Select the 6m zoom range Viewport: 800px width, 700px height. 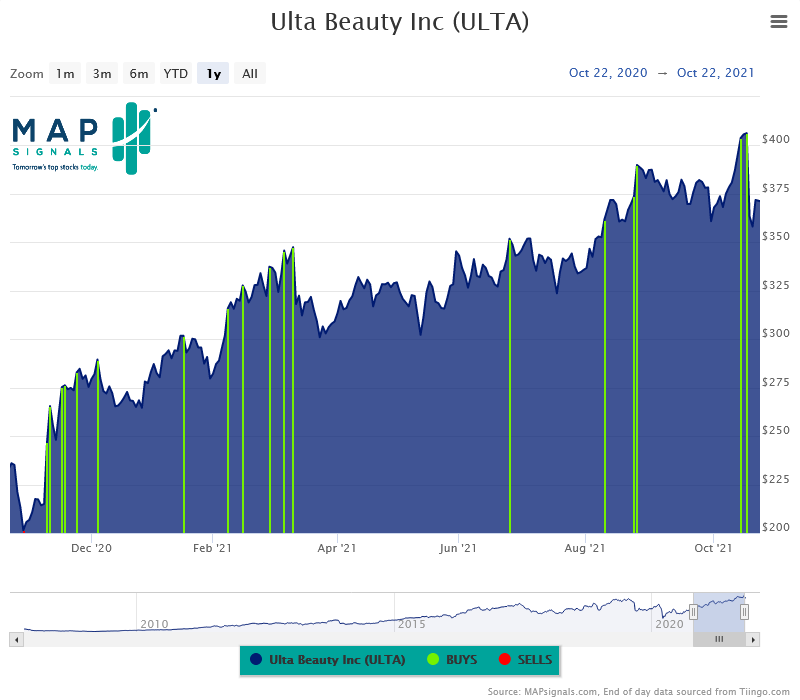point(139,73)
